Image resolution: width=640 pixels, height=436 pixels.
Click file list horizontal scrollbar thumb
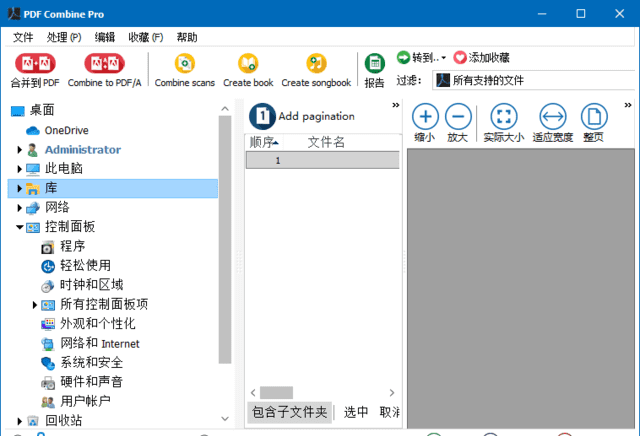click(x=276, y=393)
